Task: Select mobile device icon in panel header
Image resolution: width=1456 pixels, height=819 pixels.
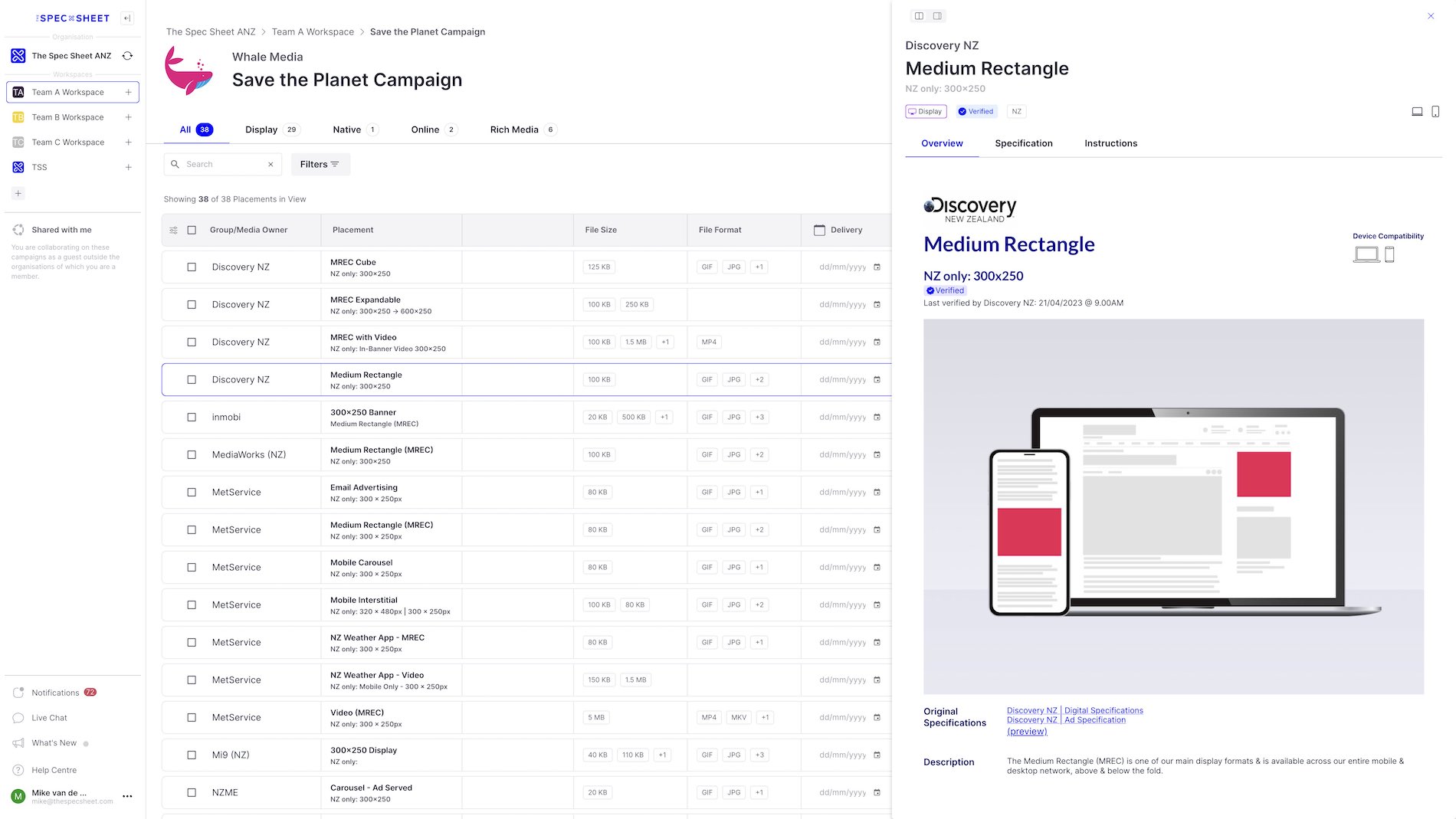Action: pos(1435,112)
